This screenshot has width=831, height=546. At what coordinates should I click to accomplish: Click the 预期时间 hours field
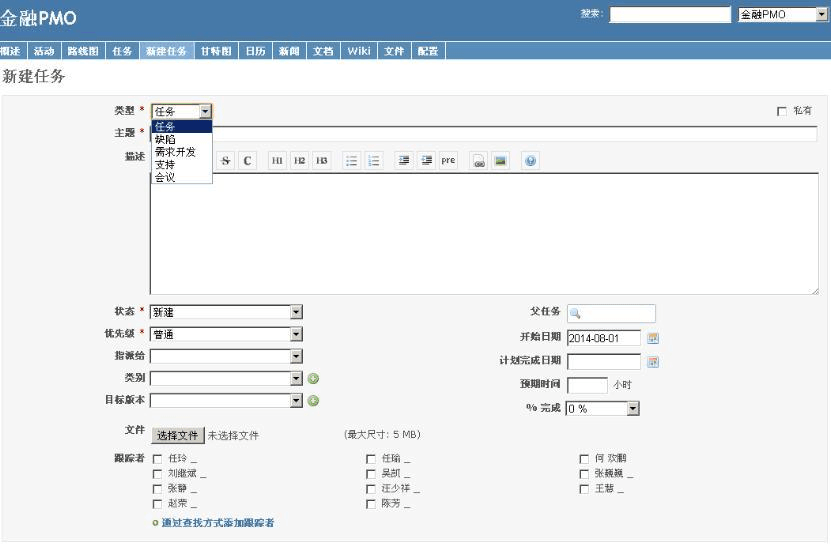(x=587, y=385)
